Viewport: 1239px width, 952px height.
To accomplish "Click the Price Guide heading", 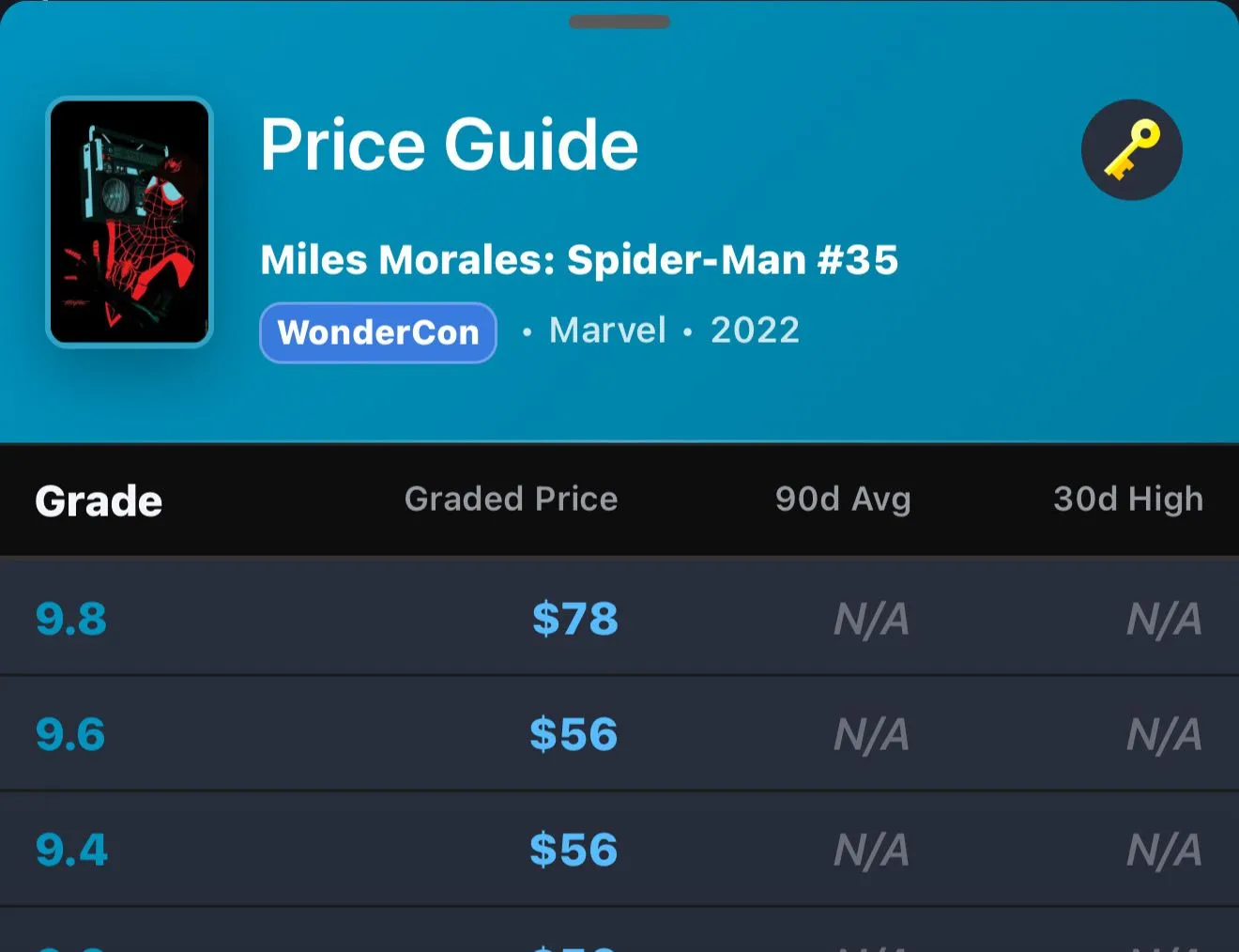I will (449, 145).
